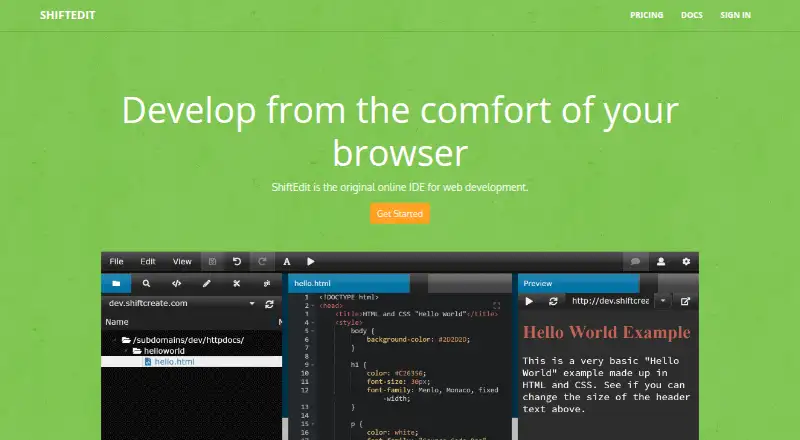Image resolution: width=800 pixels, height=440 pixels.
Task: Click the Hello World Example heading
Action: click(607, 332)
